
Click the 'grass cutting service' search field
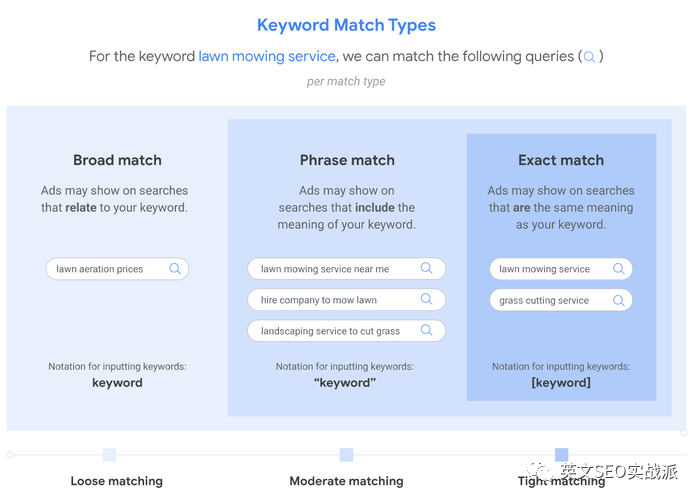561,300
